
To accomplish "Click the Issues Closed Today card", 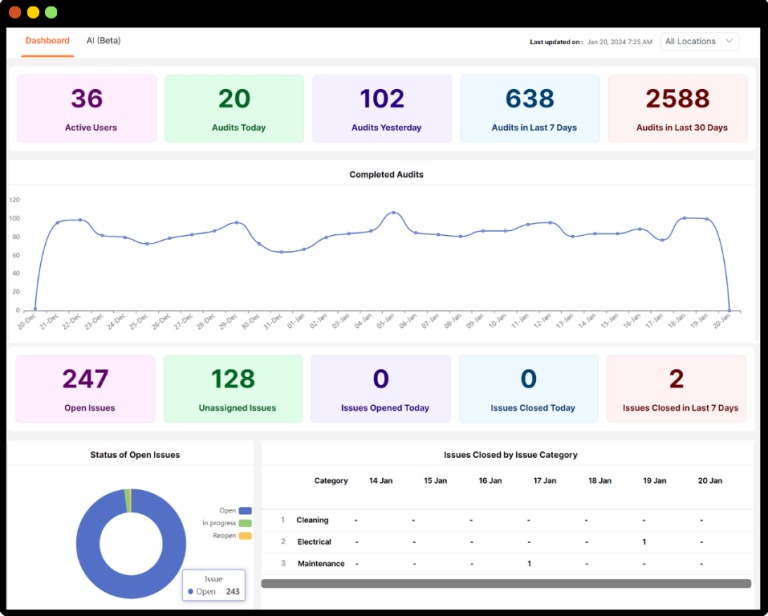I will coord(529,389).
